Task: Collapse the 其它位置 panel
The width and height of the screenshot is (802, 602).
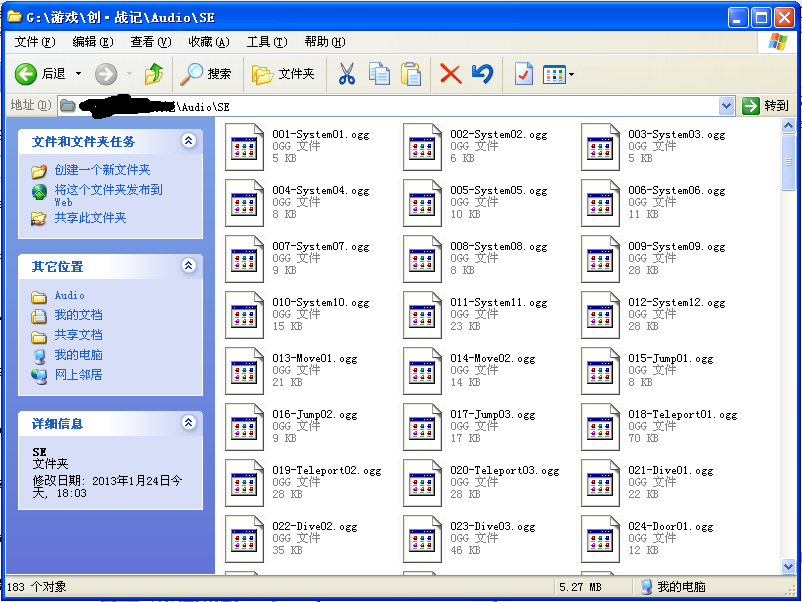Action: tap(188, 265)
